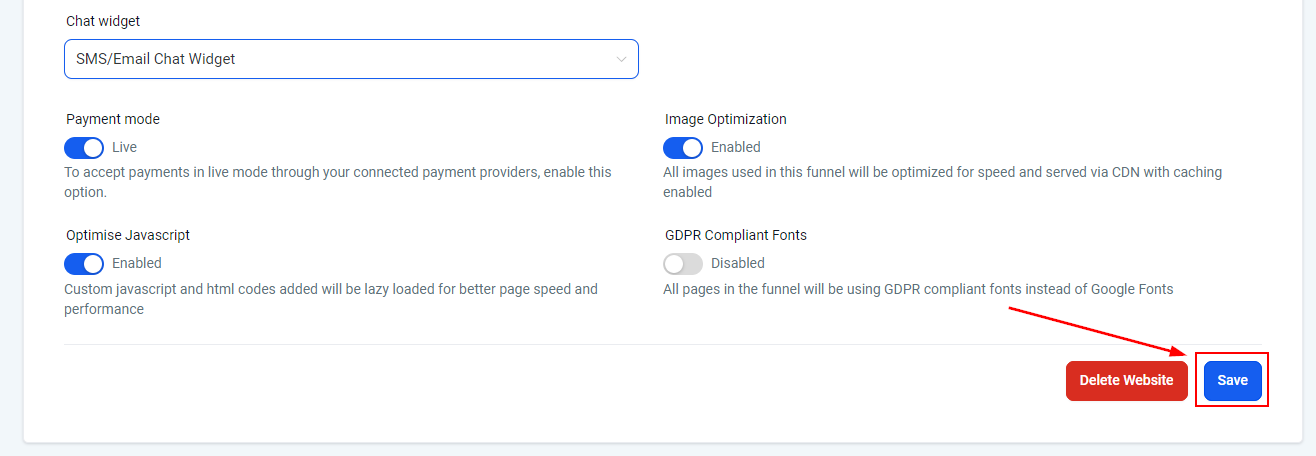Viewport: 1316px width, 456px height.
Task: Open the Chat widget dropdown
Action: click(351, 59)
